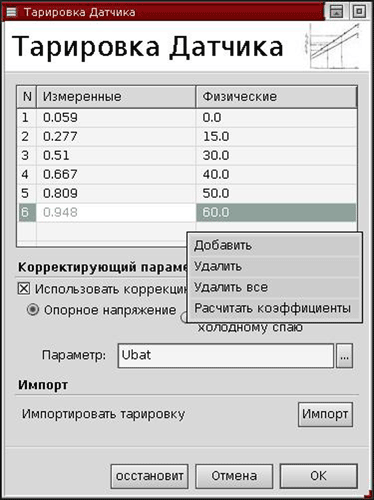
Task: Uncheck the Использовать коррекцию checkbox
Action: coord(24,289)
